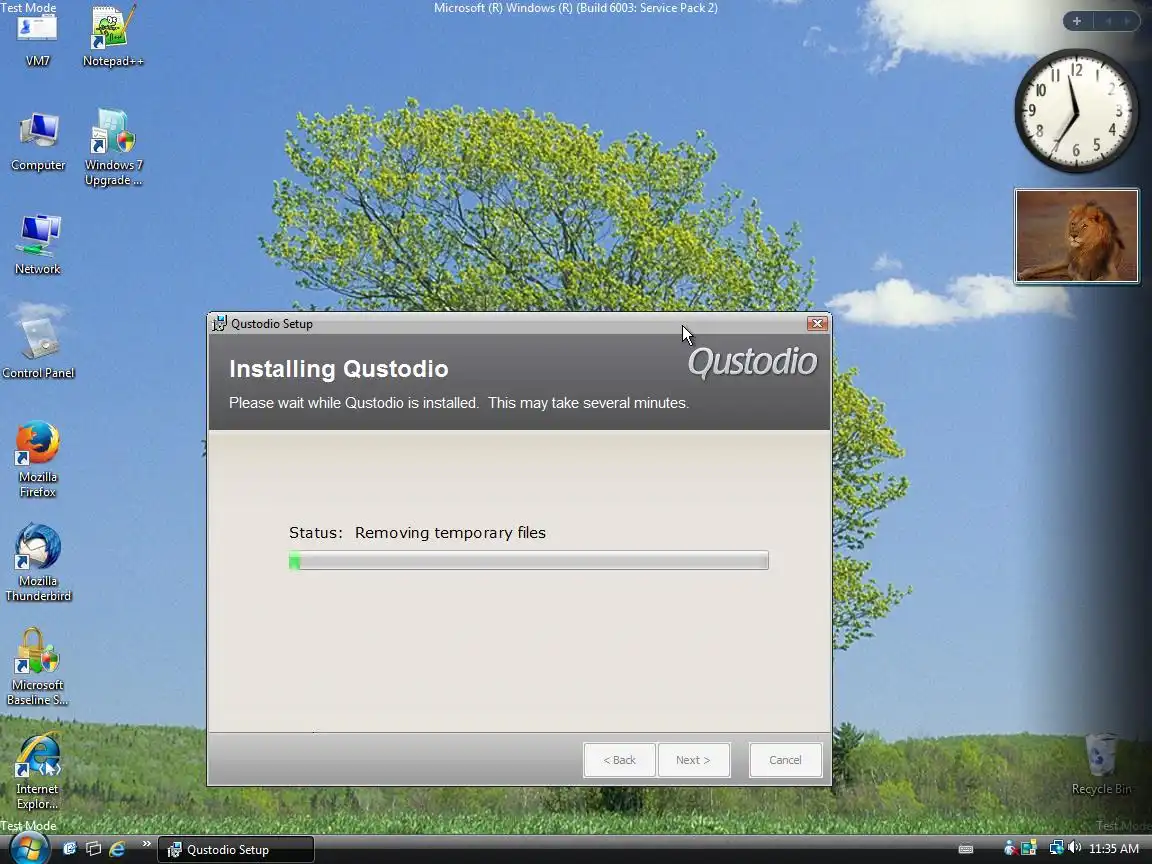
Task: Click the lion slideshow gadget picture
Action: click(x=1076, y=236)
